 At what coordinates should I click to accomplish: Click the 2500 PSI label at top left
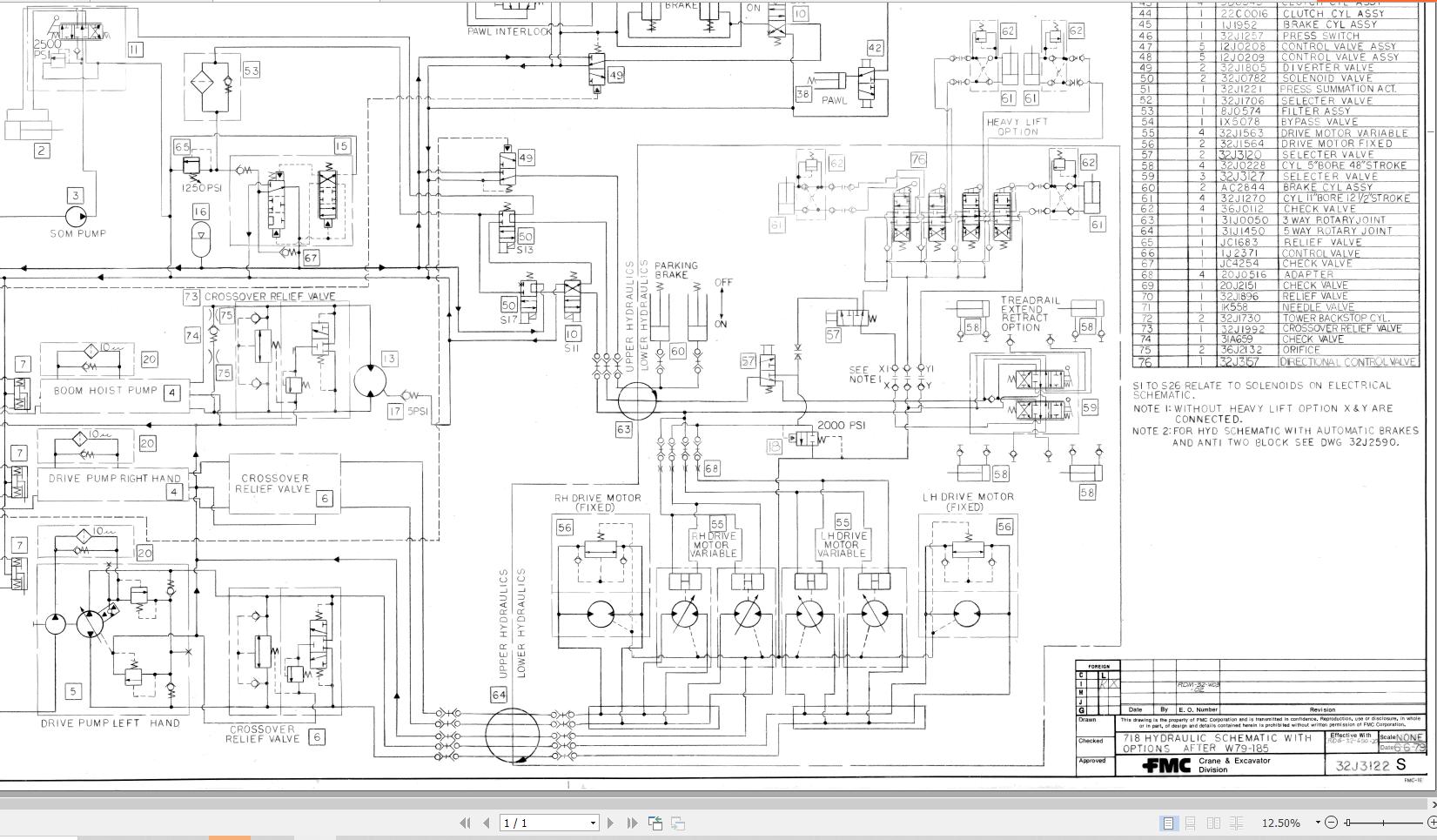(x=47, y=49)
